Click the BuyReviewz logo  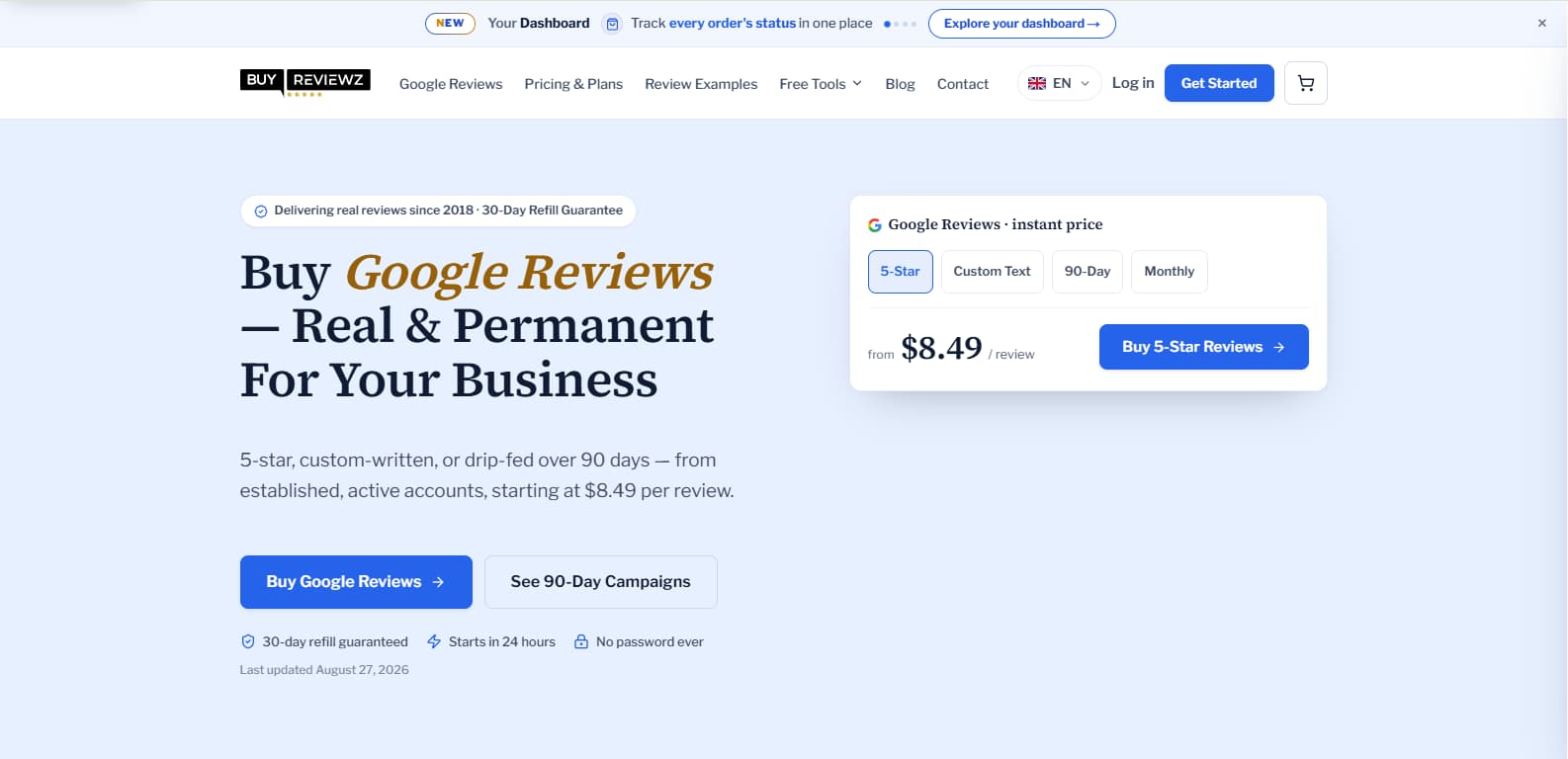[x=305, y=83]
